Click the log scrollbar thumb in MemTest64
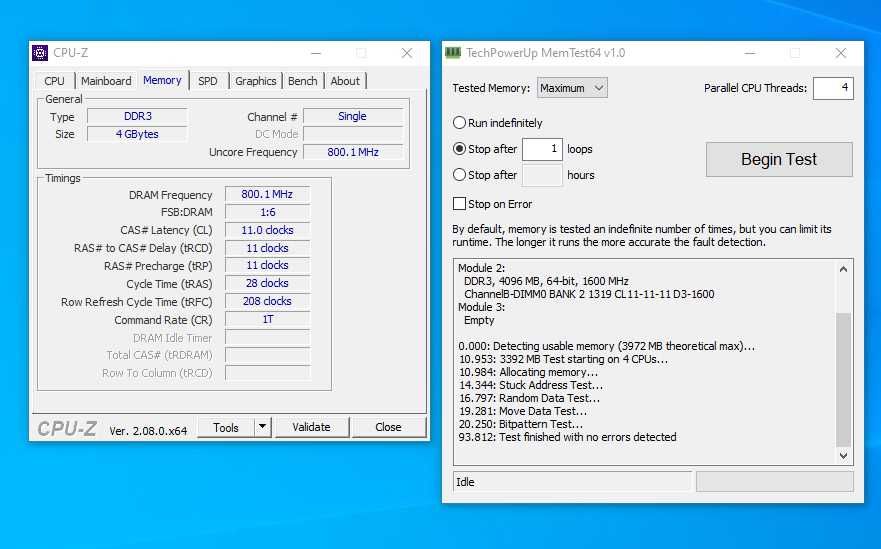This screenshot has width=881, height=549. [x=843, y=379]
